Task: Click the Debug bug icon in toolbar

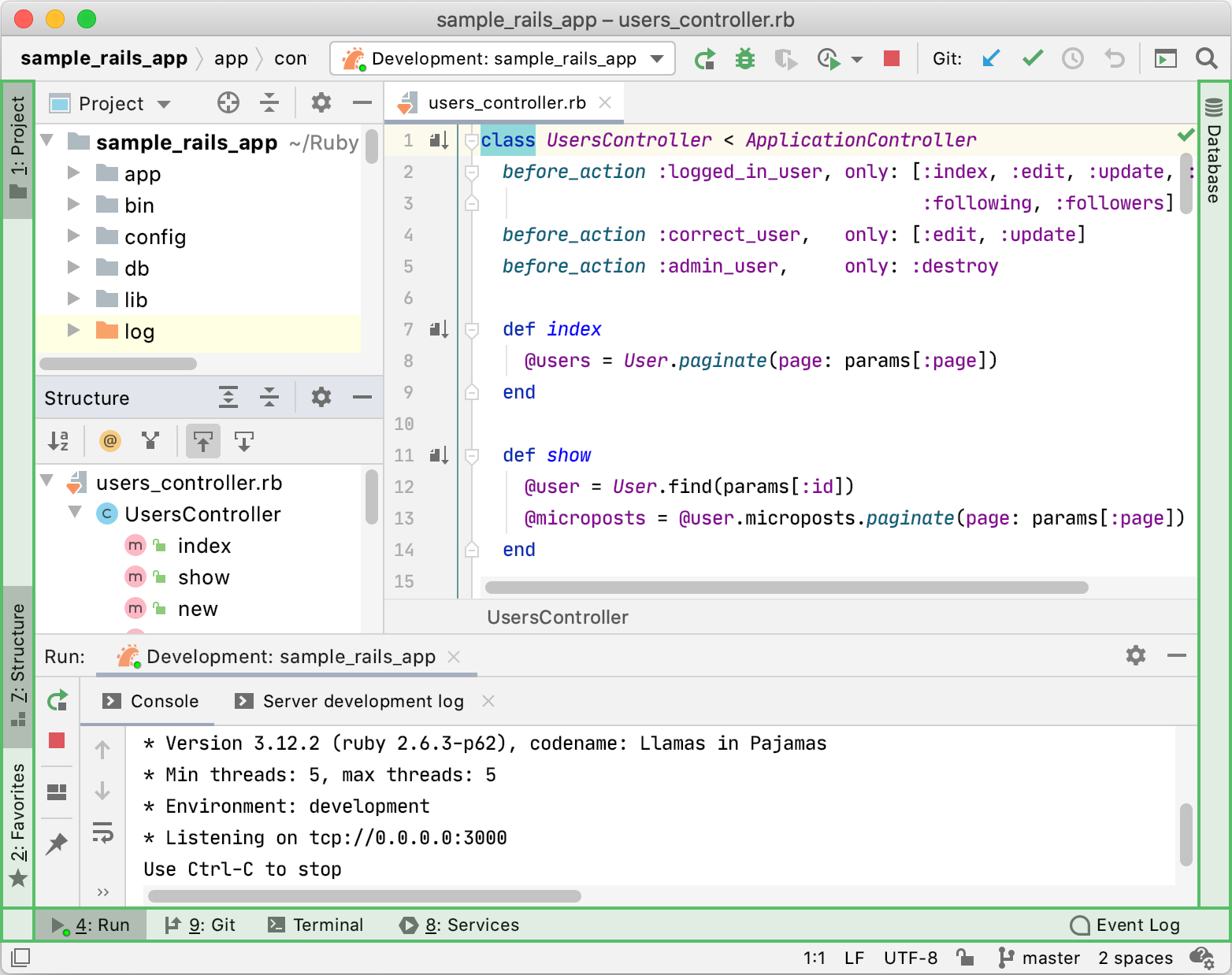Action: (744, 59)
